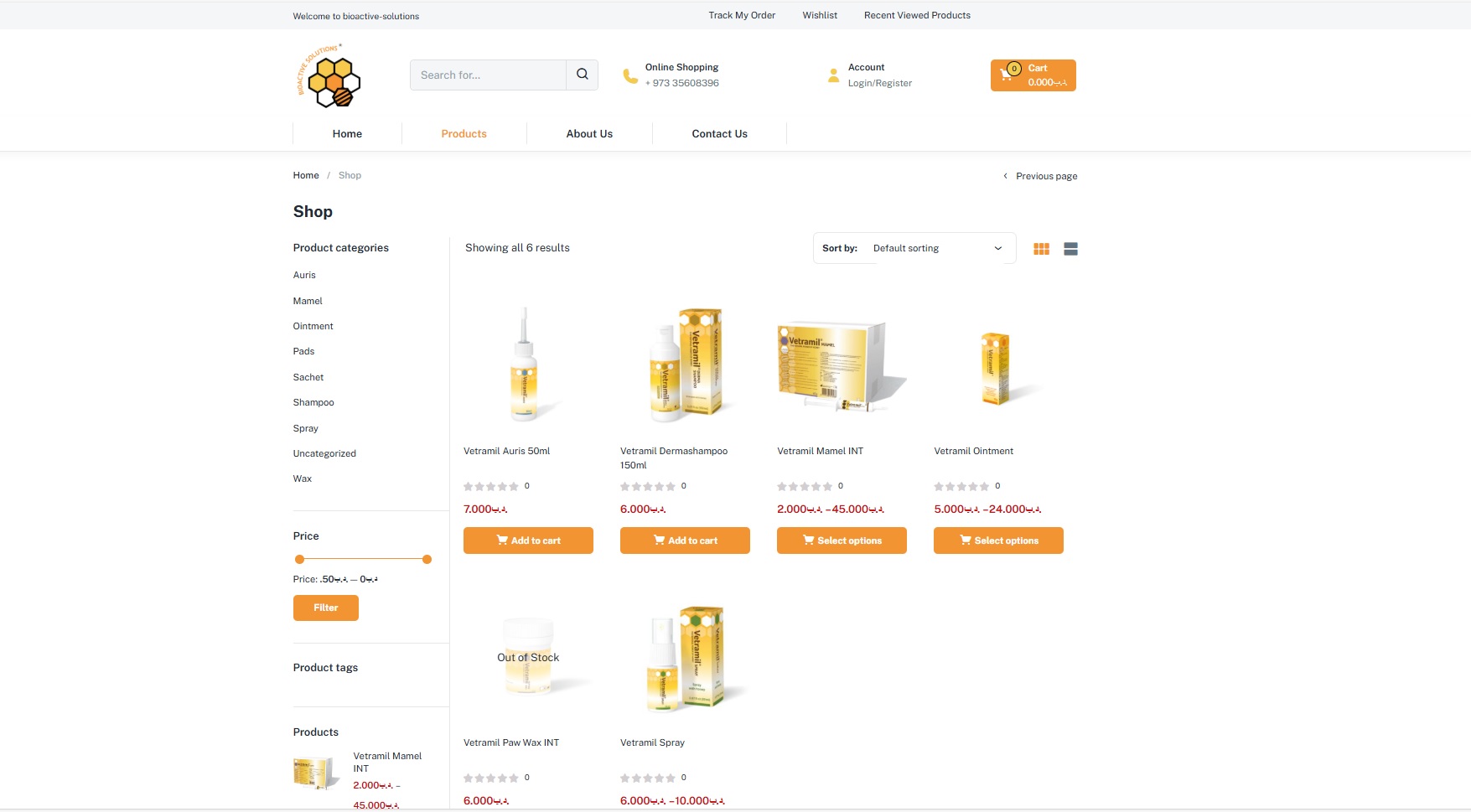Click Vetramil Dermashampoo 150ml title

pos(674,458)
